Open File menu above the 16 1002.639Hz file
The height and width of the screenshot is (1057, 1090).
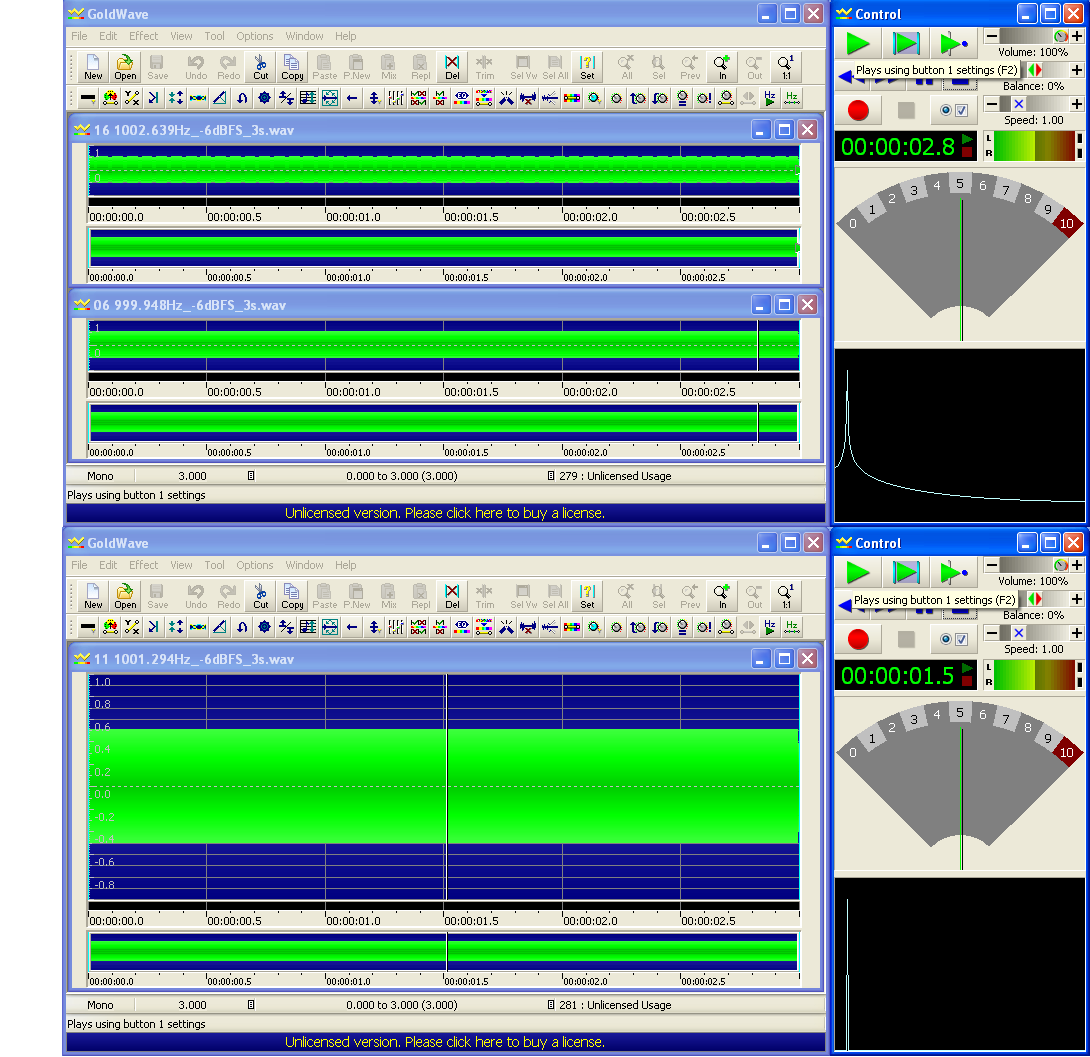pos(79,36)
